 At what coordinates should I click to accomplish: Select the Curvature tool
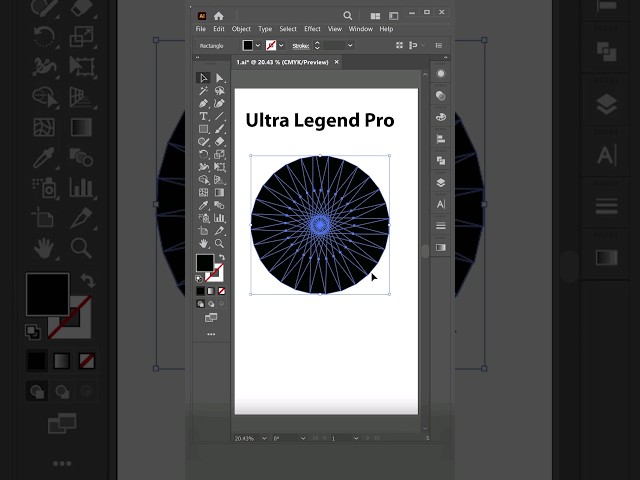tap(219, 103)
